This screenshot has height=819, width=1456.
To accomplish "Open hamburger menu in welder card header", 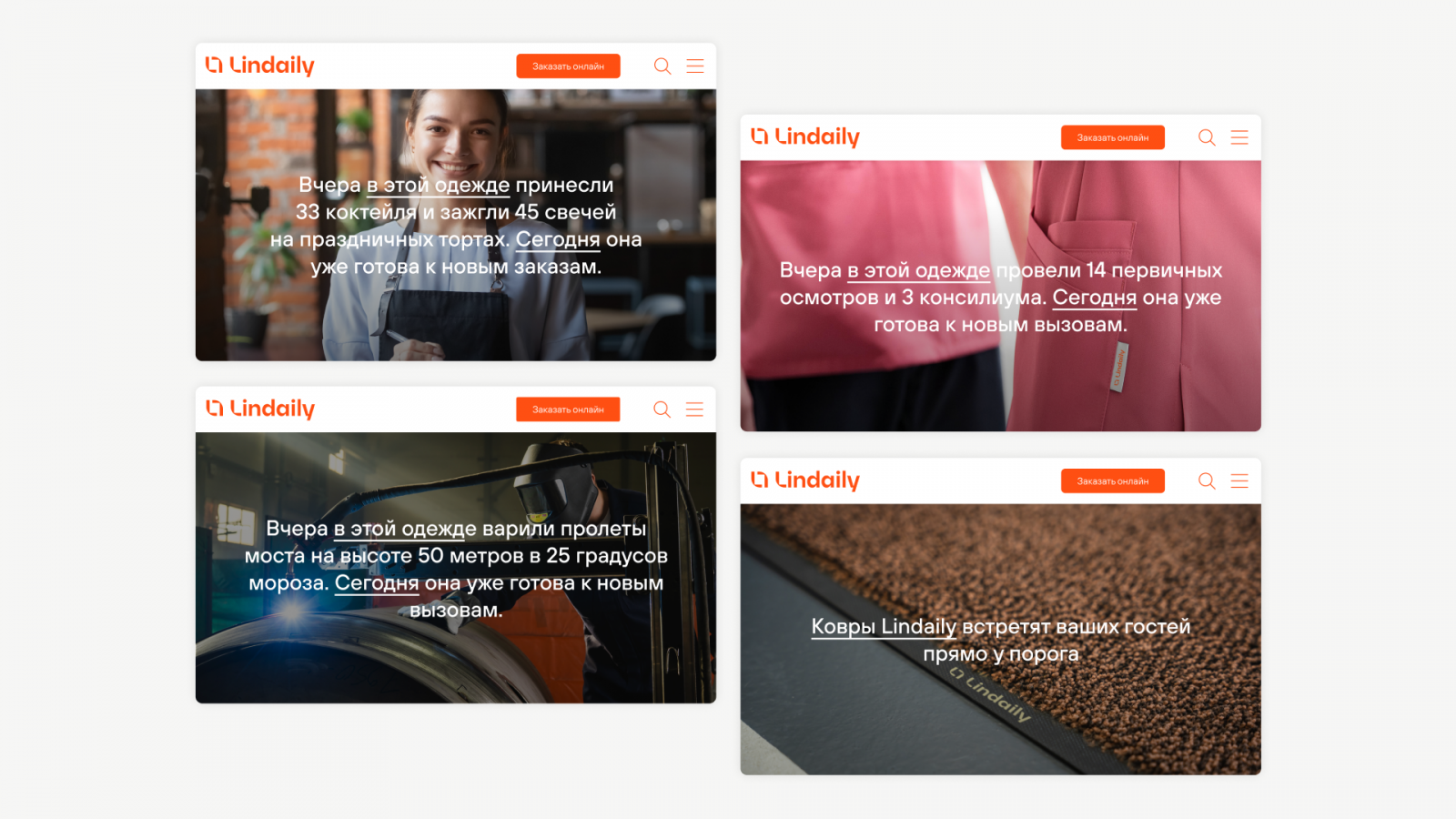I will tap(695, 409).
